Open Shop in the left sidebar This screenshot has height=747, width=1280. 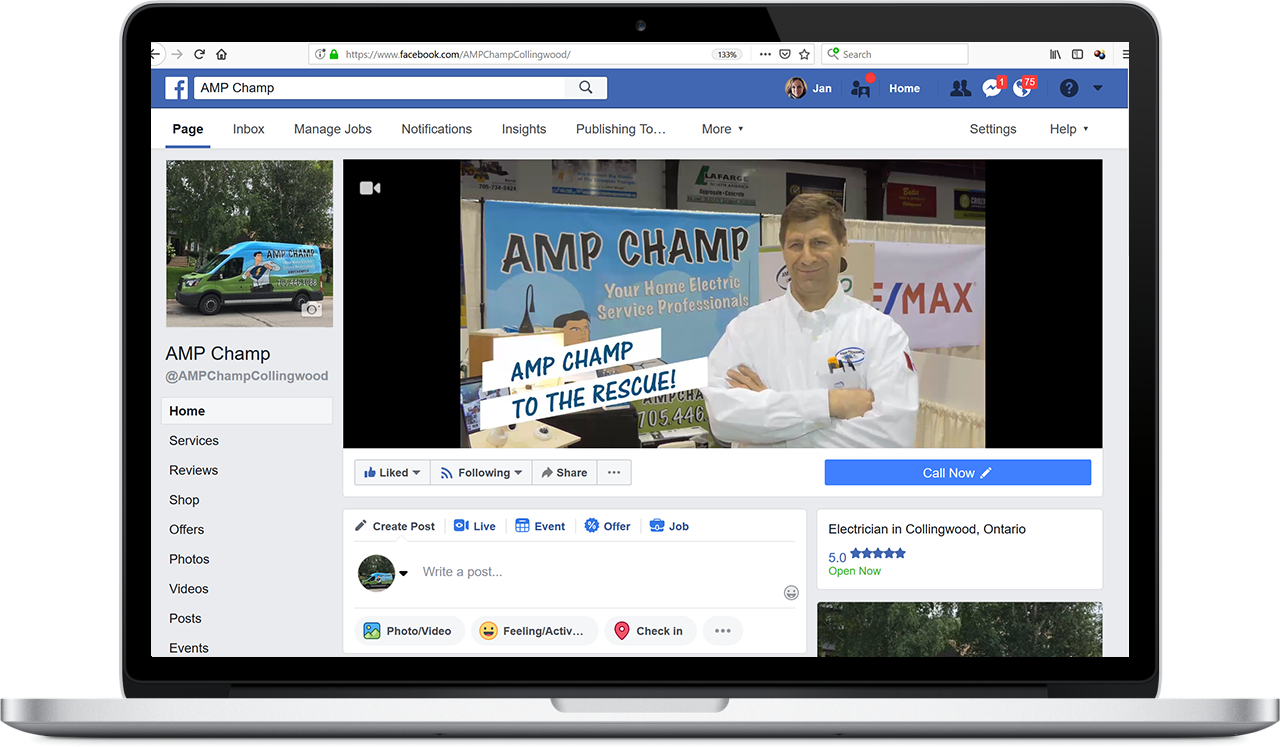point(184,500)
